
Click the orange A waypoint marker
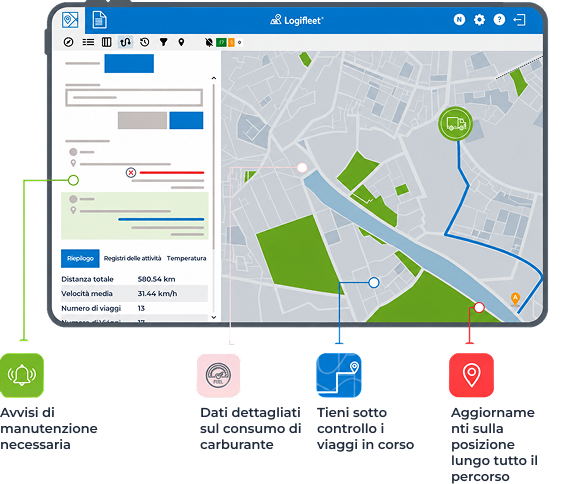pos(515,299)
